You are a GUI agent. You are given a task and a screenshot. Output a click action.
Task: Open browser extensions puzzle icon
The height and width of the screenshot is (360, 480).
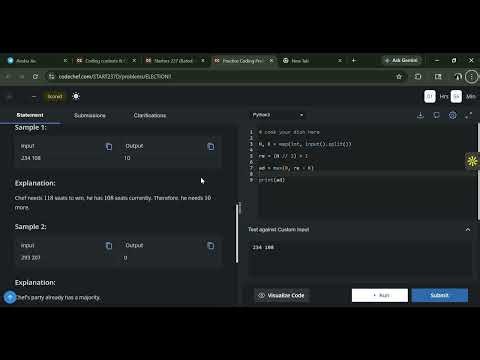[418, 77]
